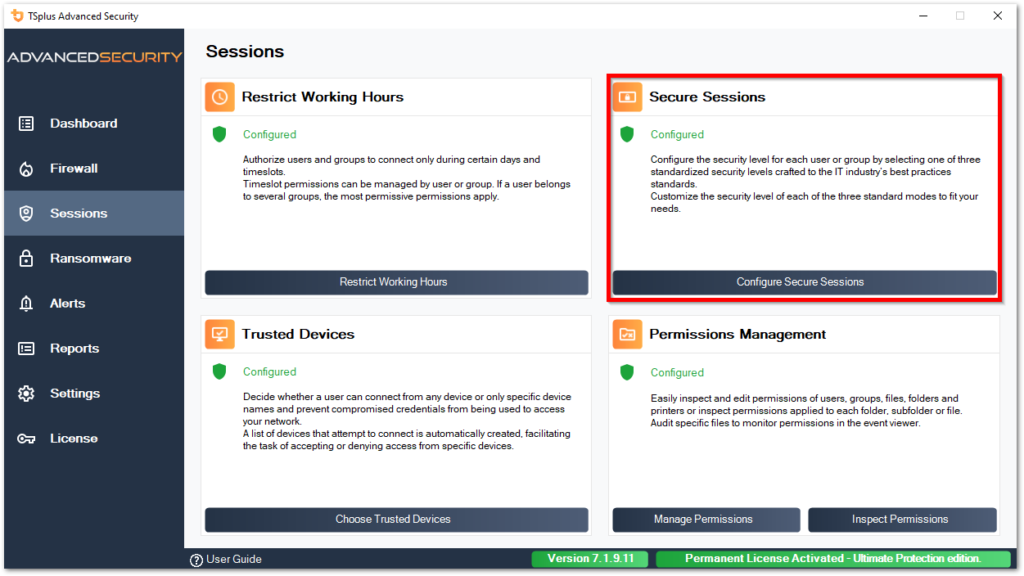Viewport: 1024px width, 576px height.
Task: Click the Alerts bell icon
Action: 25,303
